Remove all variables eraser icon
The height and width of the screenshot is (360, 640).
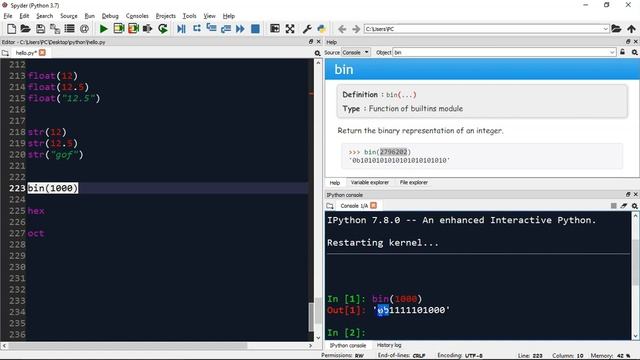[624, 206]
